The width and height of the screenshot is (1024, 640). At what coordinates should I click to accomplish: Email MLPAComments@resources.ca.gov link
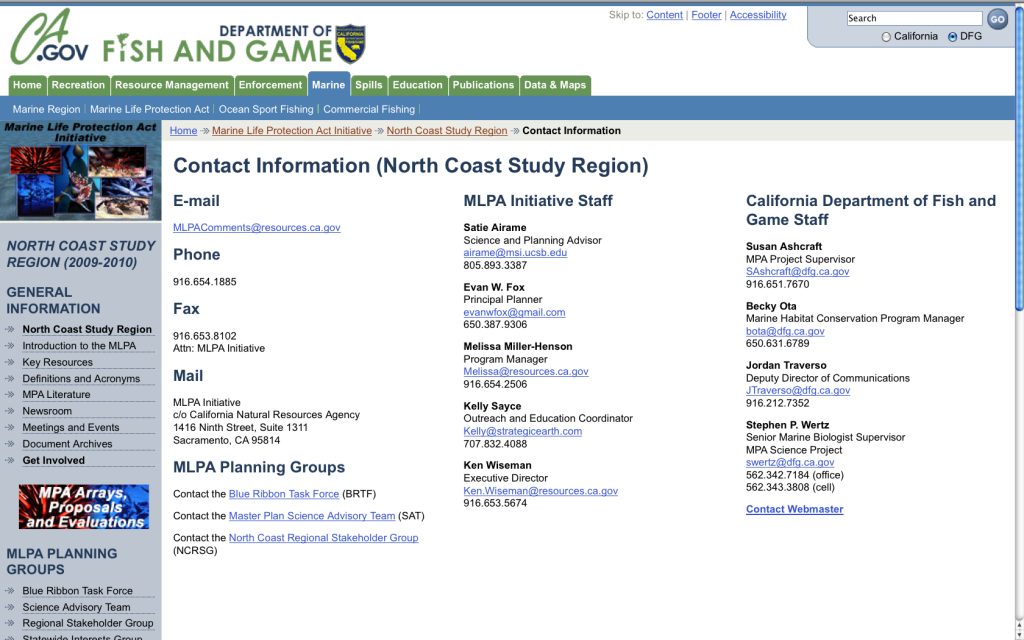coord(257,228)
